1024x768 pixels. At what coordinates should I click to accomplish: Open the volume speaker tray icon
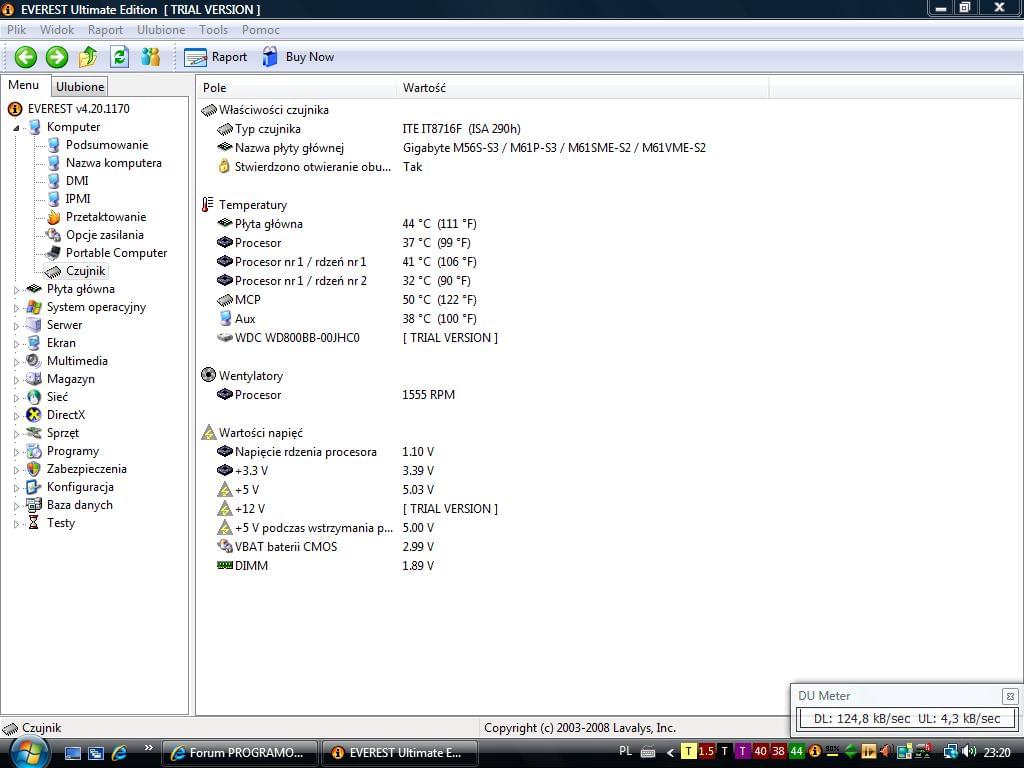click(x=969, y=752)
